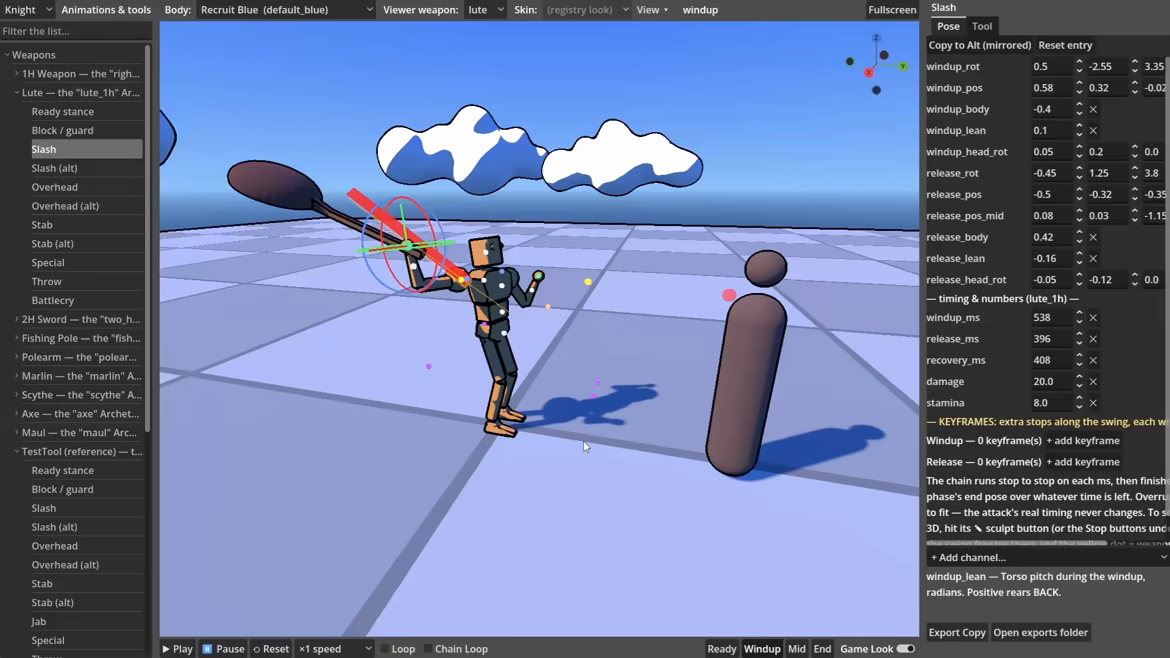
Task: Open the View menu
Action: pyautogui.click(x=652, y=10)
